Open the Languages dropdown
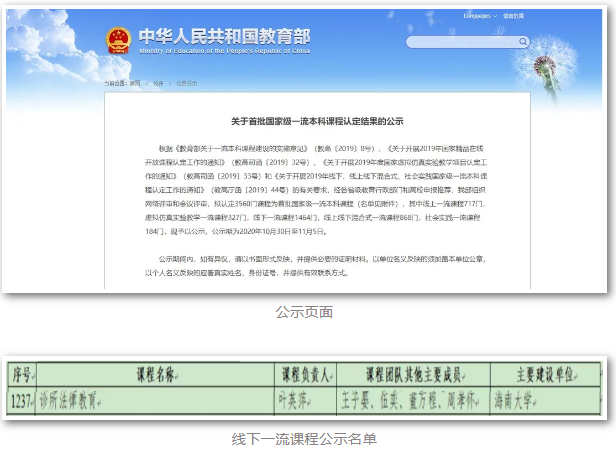 point(479,16)
